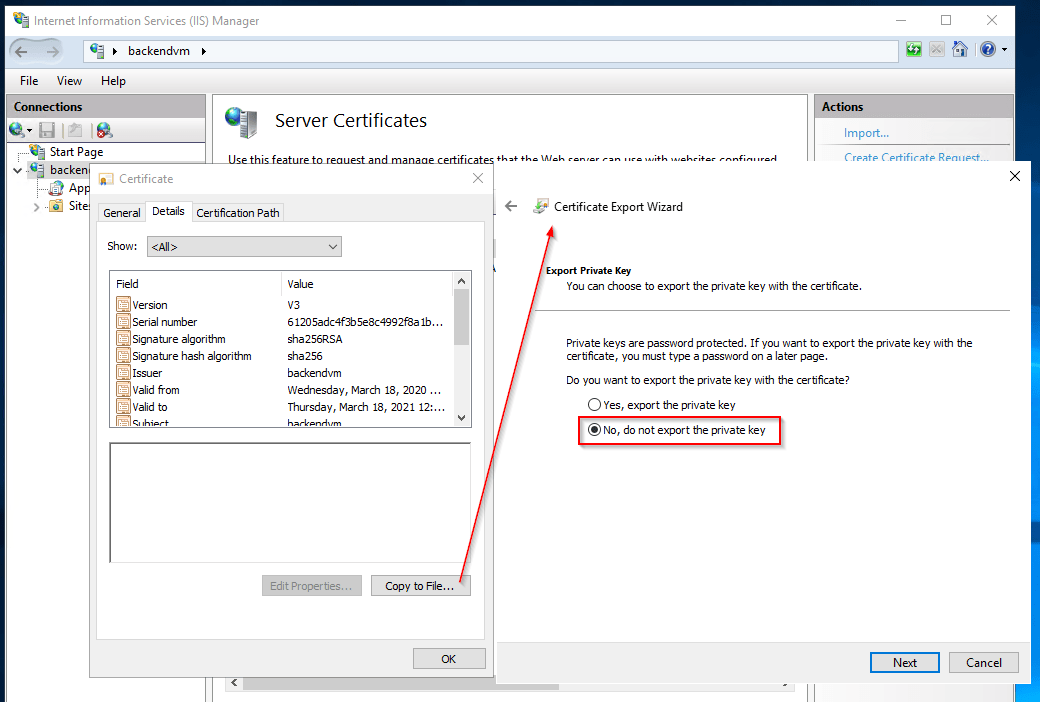1040x702 pixels.
Task: Open the Help question mark icon
Action: pos(988,50)
